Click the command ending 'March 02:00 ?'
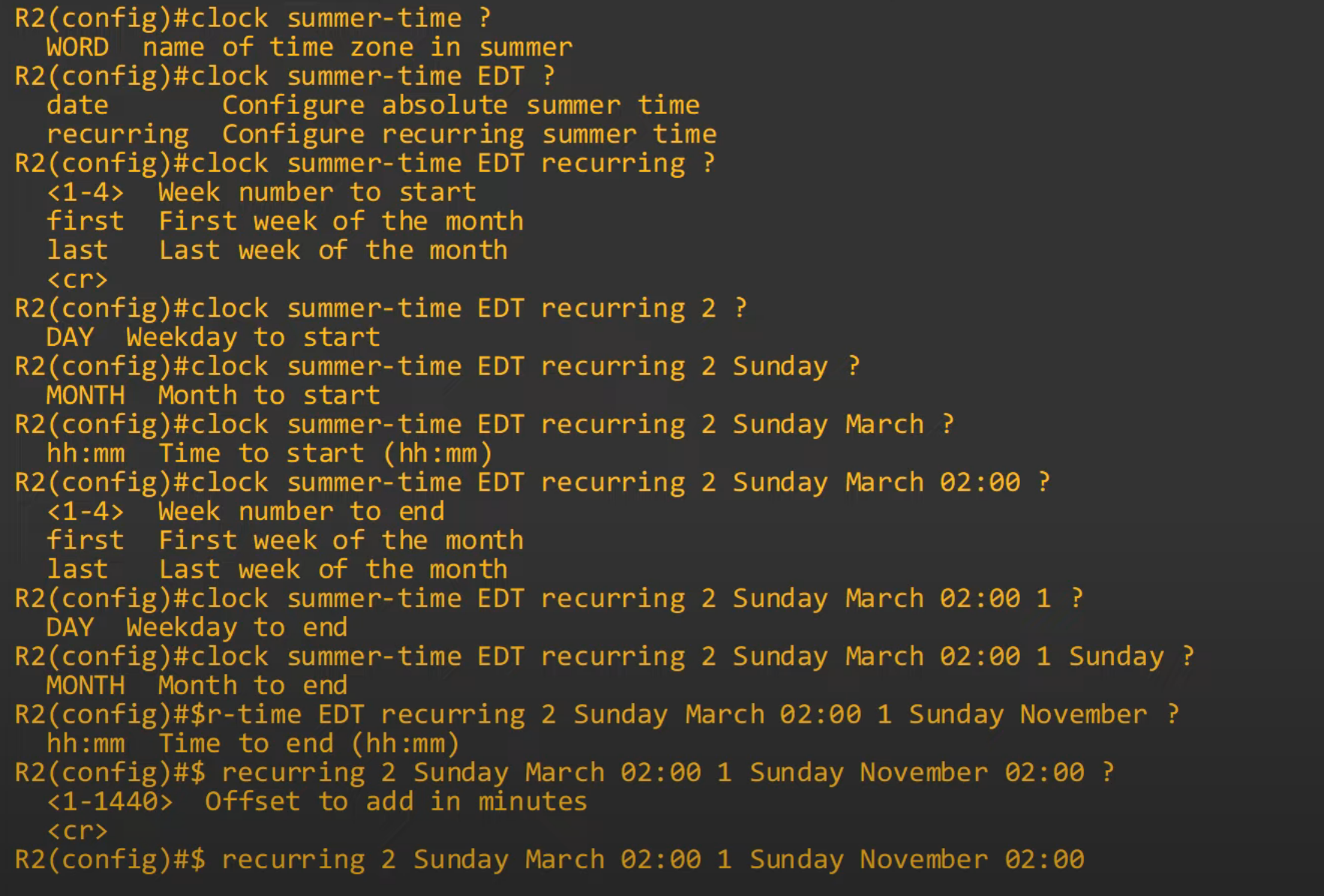The height and width of the screenshot is (896, 1324). click(x=533, y=482)
